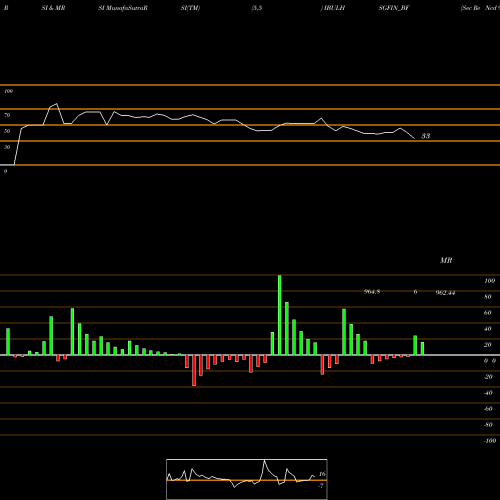Click the RSI current value label 33
The height and width of the screenshot is (500, 500).
[x=426, y=136]
